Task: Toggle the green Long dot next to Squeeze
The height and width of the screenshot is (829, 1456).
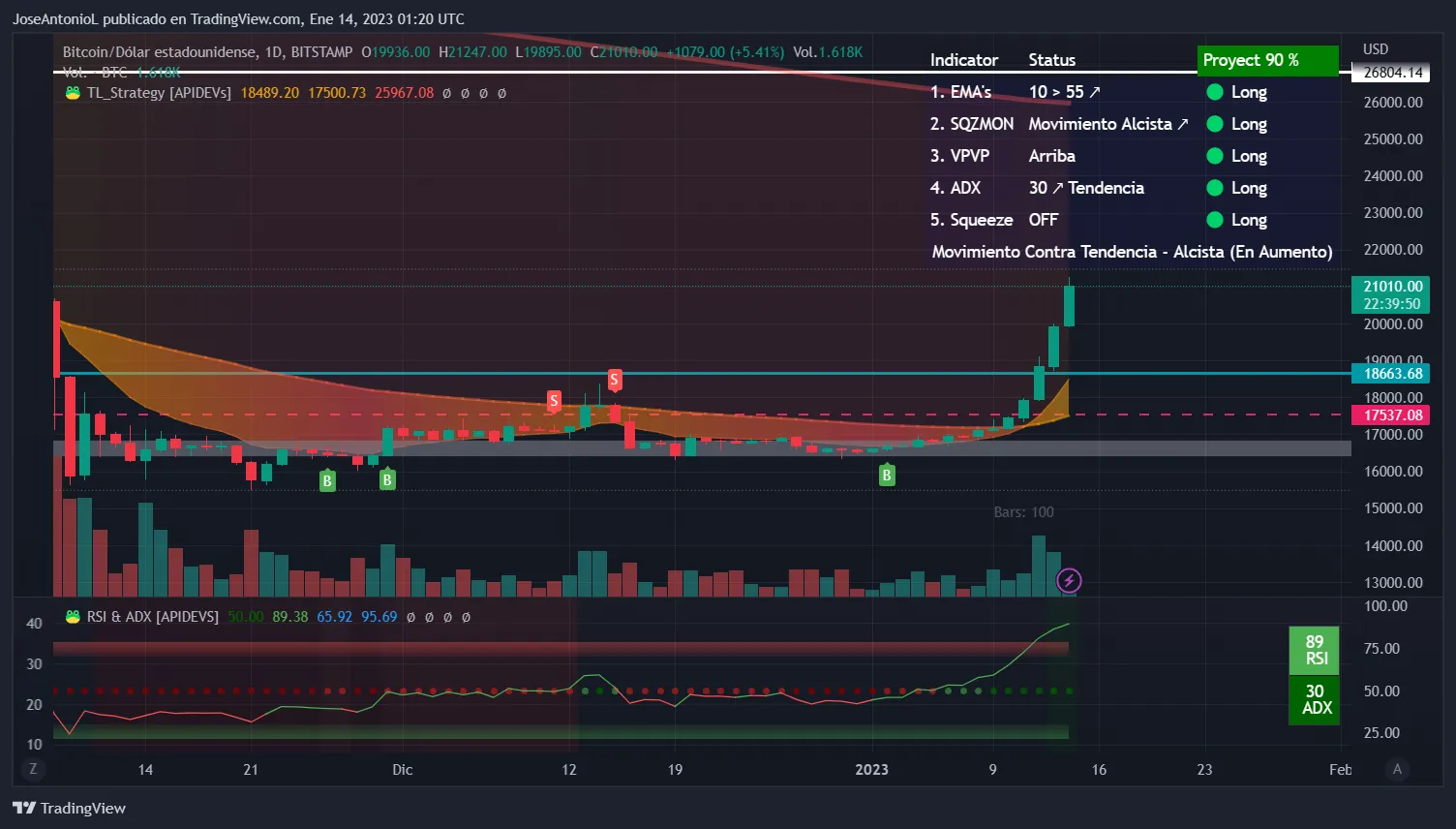Action: click(1214, 220)
